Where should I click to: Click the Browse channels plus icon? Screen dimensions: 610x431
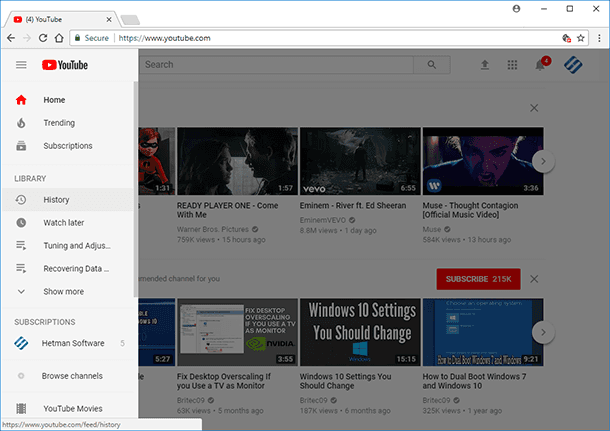pos(21,376)
